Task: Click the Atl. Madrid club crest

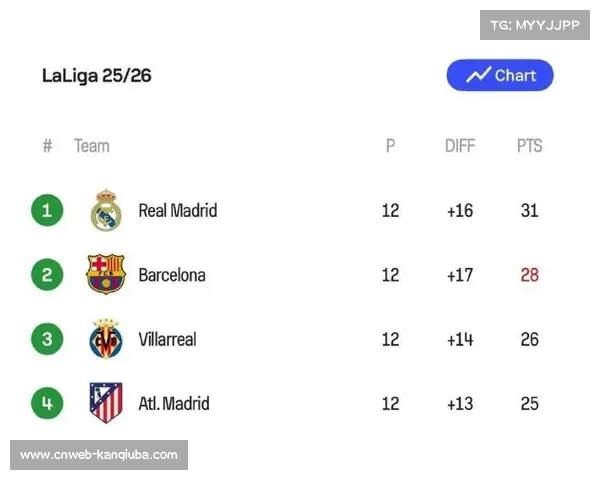Action: (106, 403)
